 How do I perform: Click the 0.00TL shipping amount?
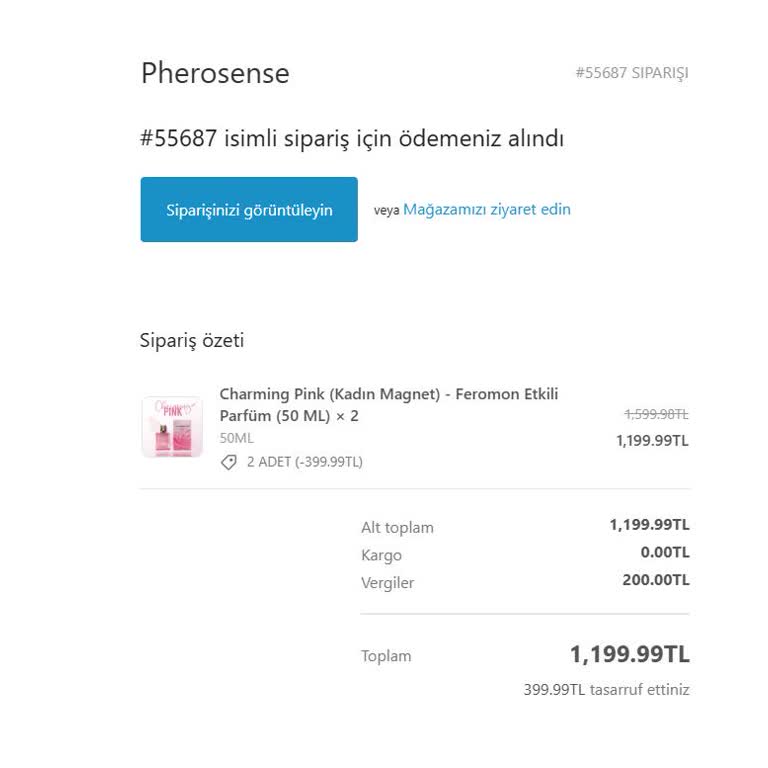click(x=665, y=552)
